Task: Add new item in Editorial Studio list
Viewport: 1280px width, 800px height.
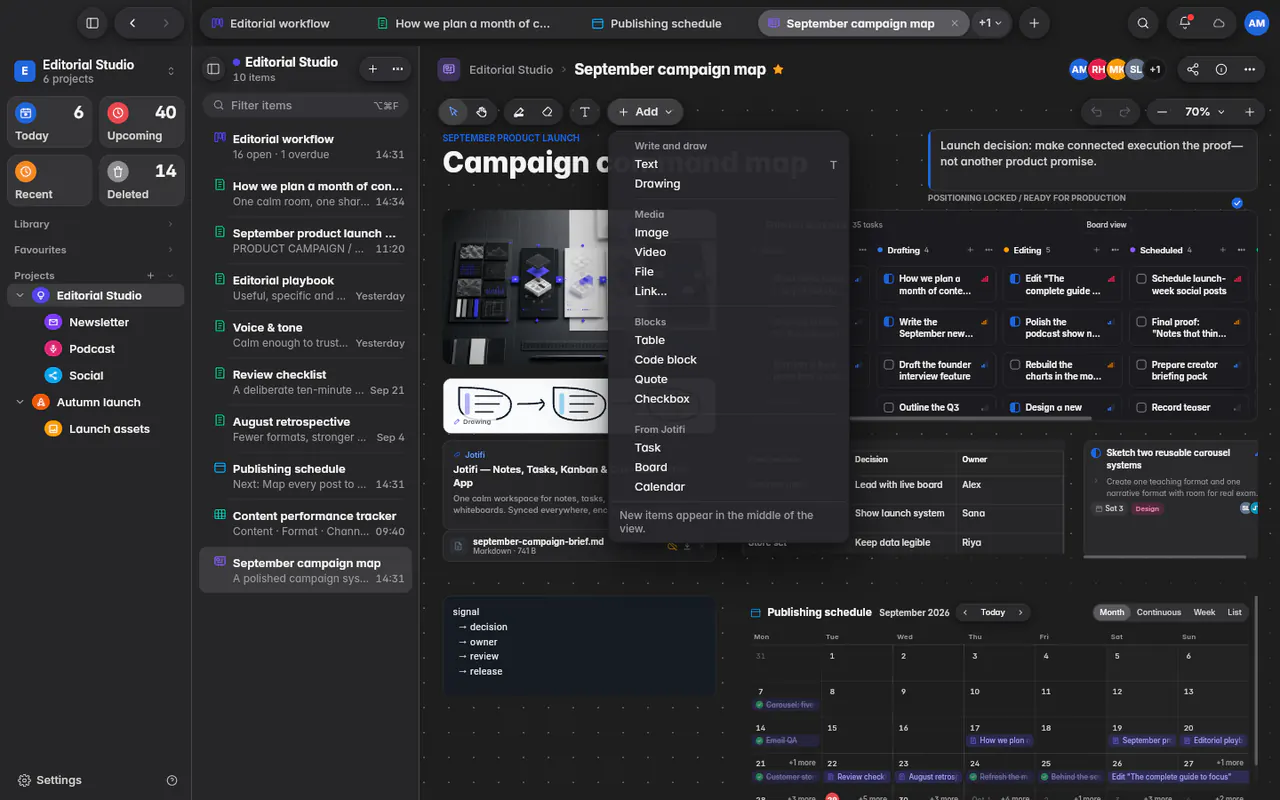Action: [373, 69]
